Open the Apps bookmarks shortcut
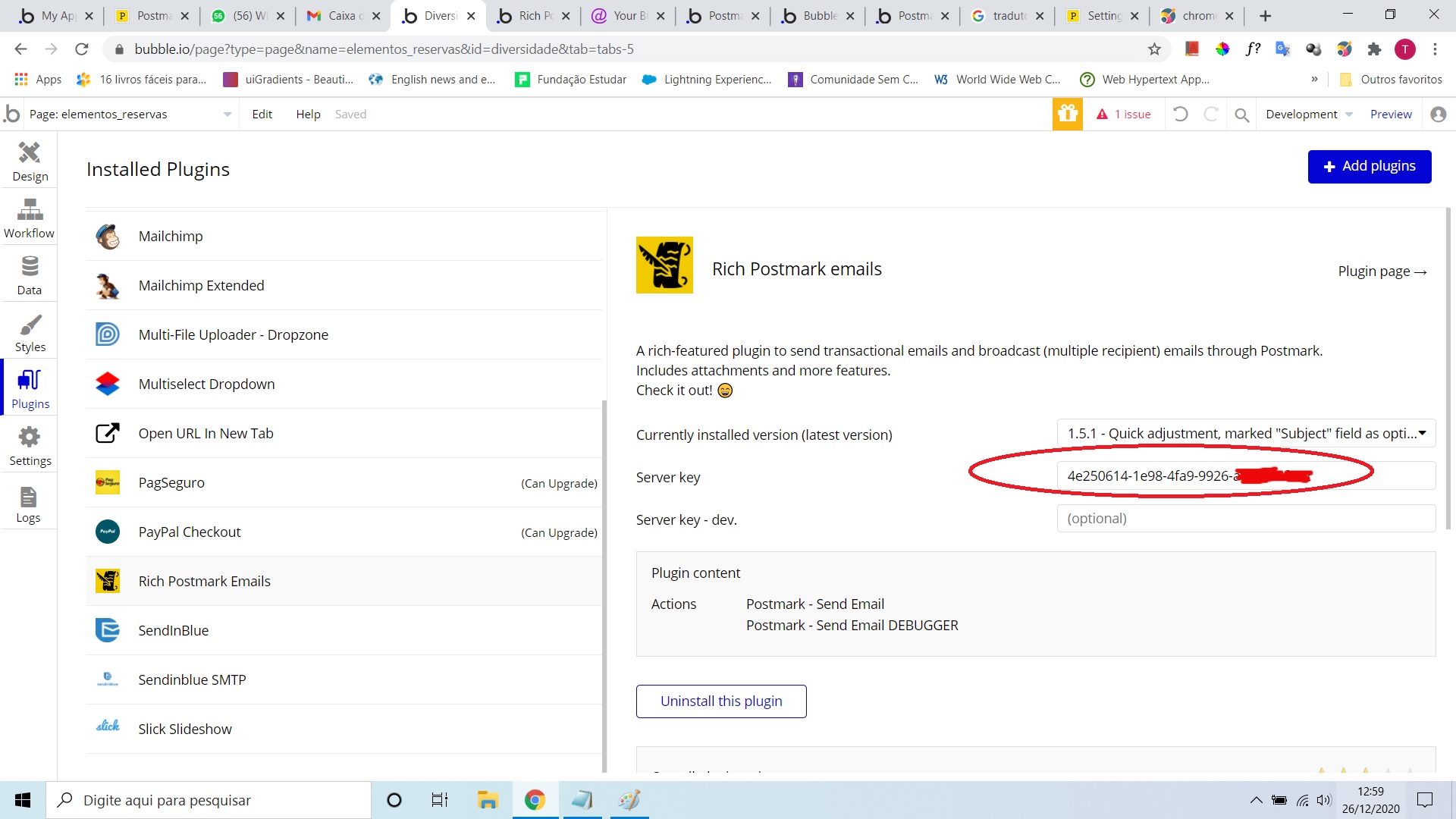The height and width of the screenshot is (819, 1456). point(38,79)
